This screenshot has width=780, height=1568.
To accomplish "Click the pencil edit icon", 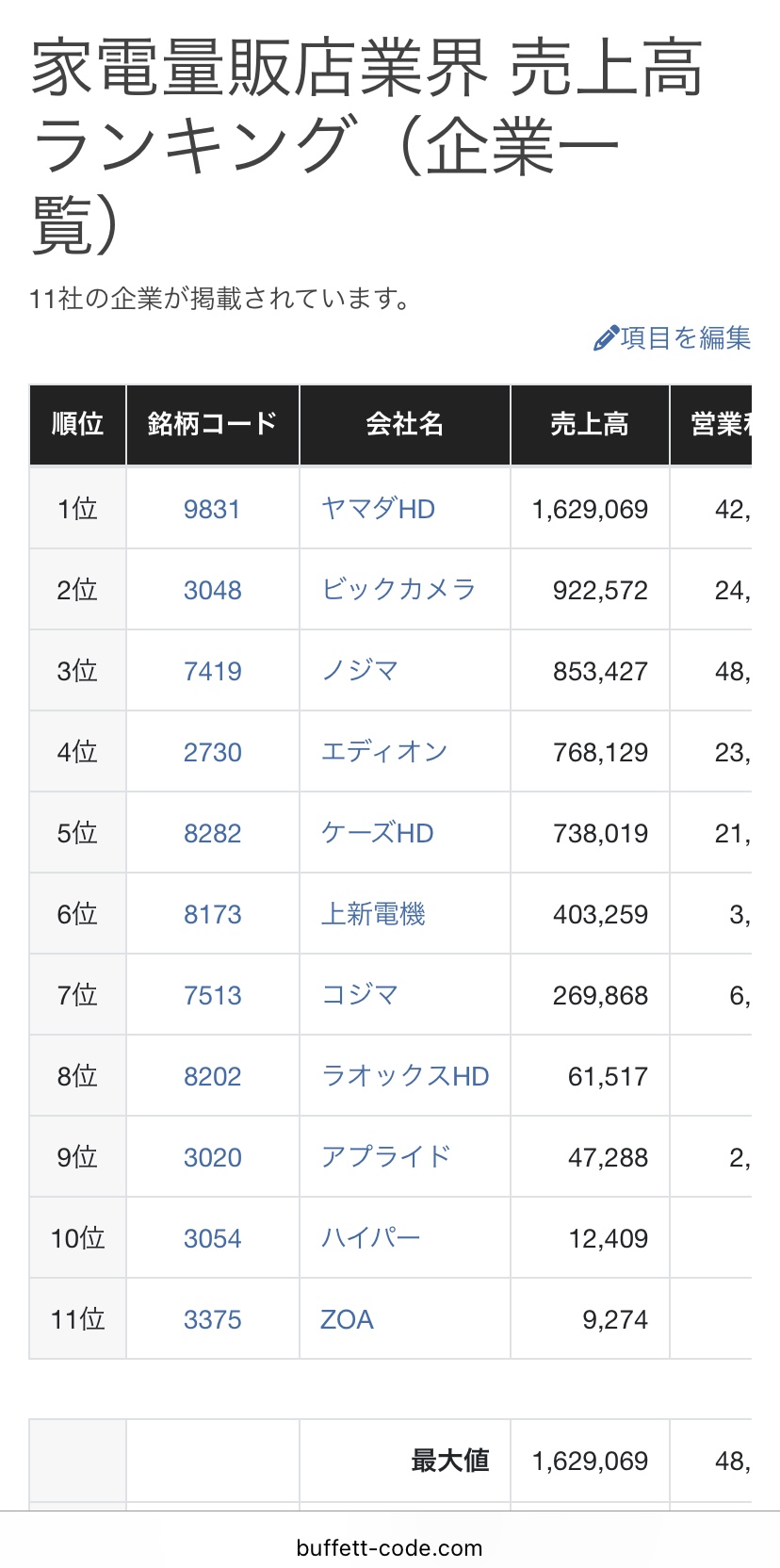I will (606, 338).
